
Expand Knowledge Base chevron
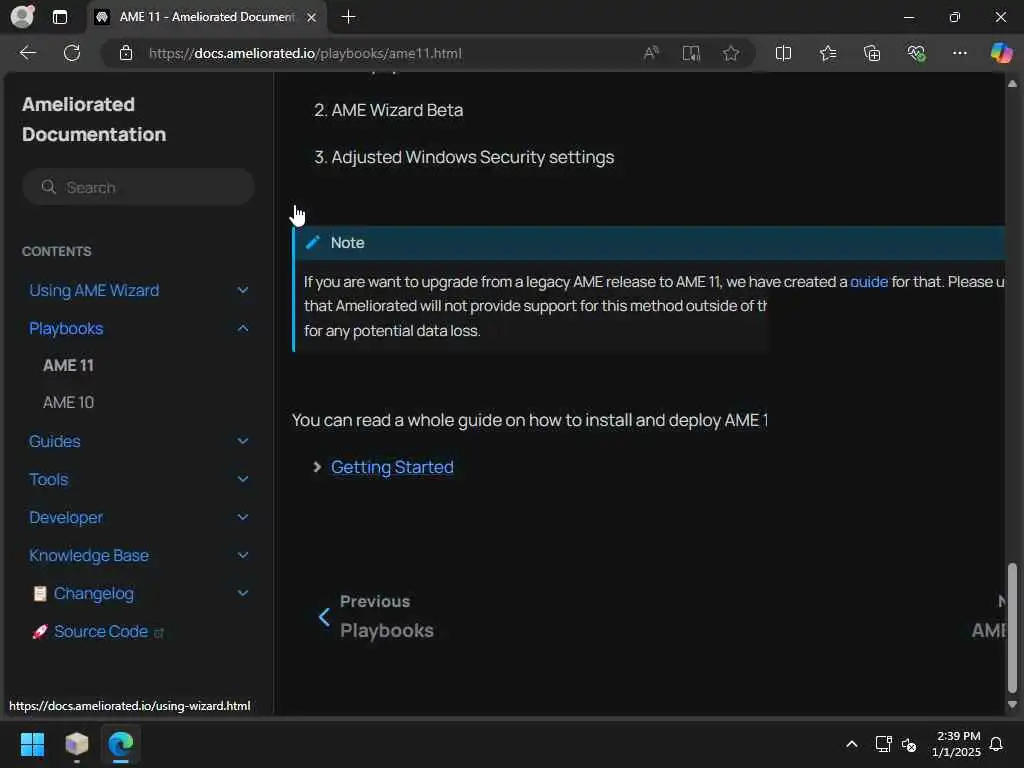pos(242,555)
